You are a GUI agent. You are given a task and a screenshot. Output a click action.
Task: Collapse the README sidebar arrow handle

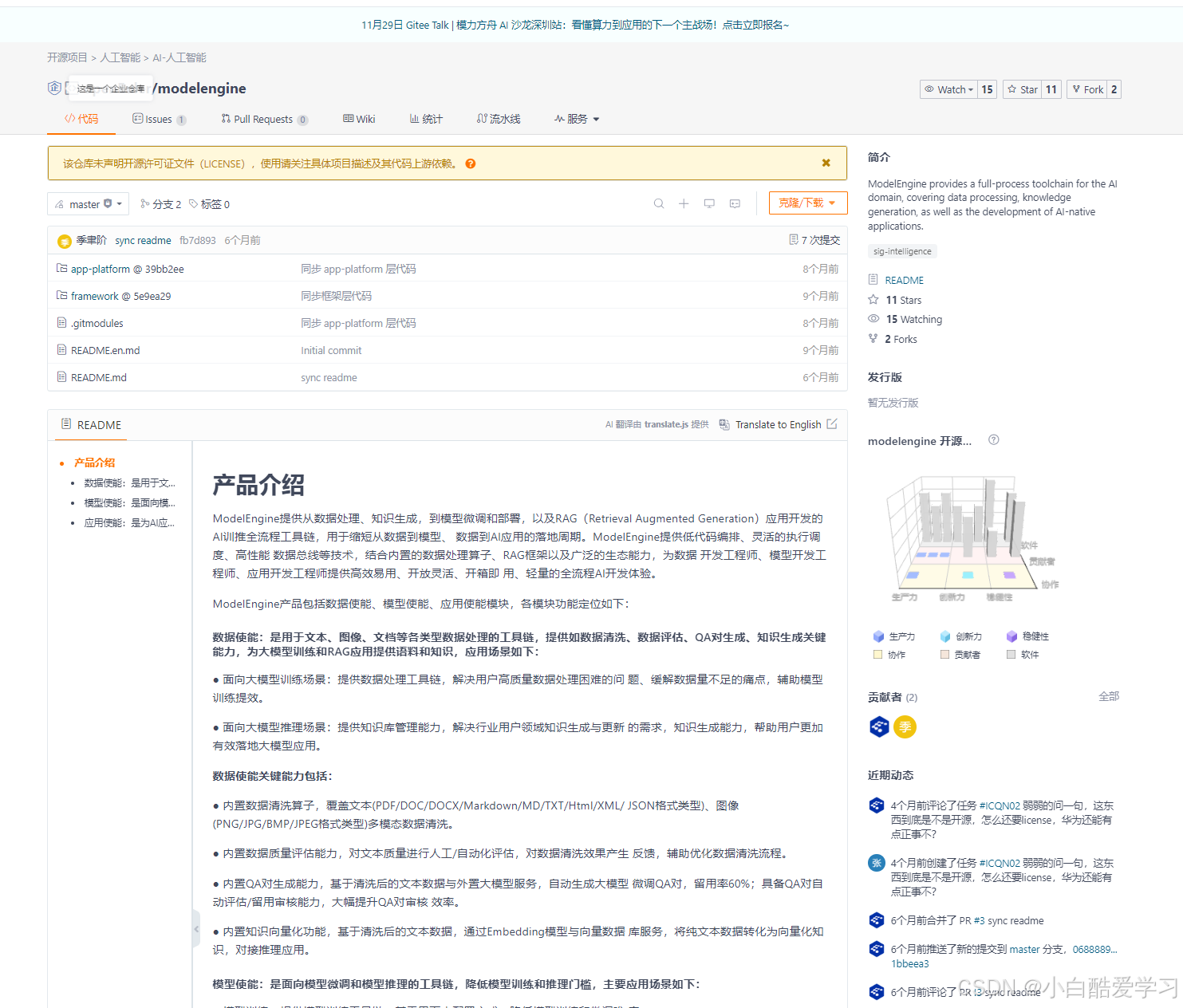point(196,928)
